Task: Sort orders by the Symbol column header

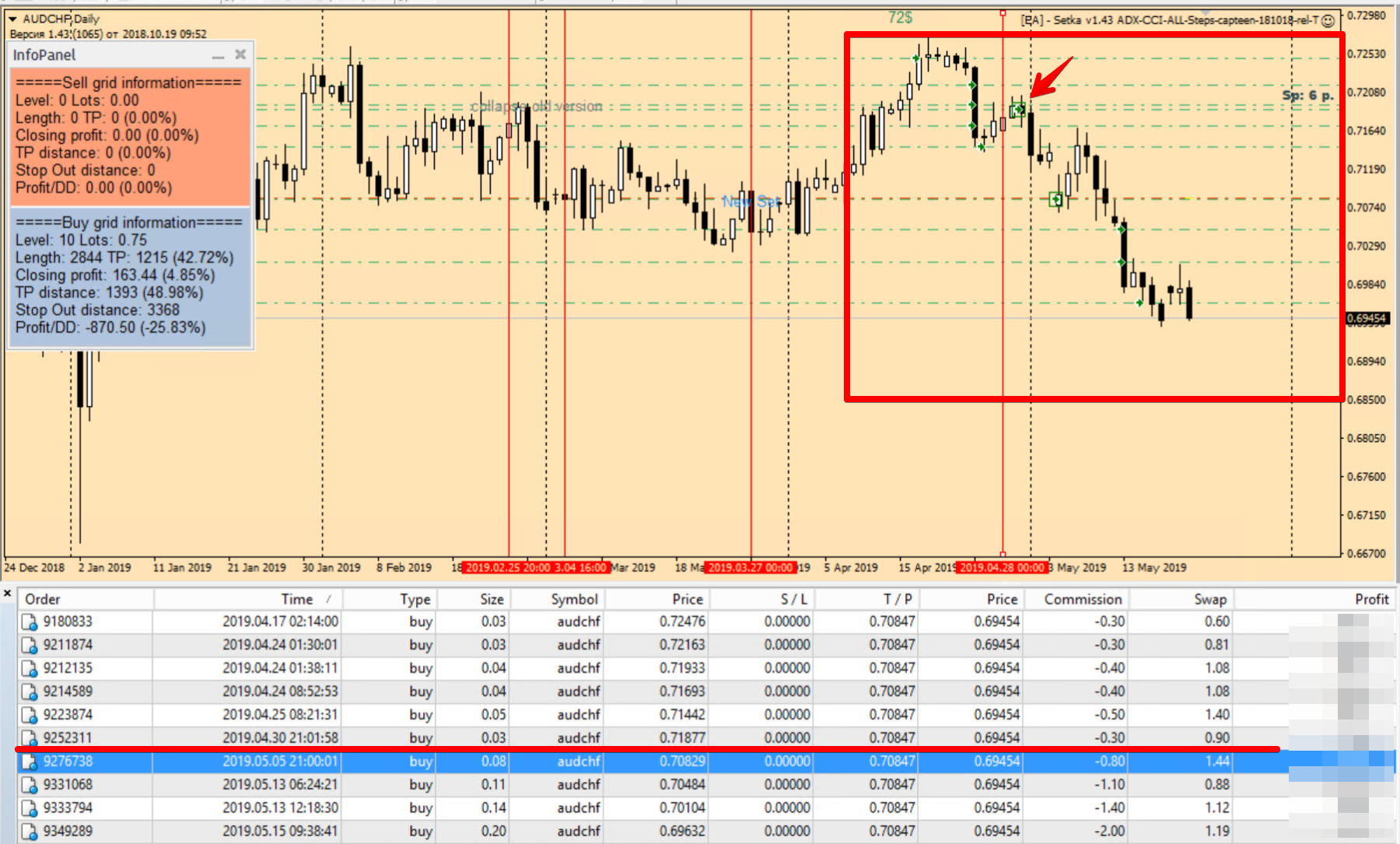Action: (x=557, y=599)
